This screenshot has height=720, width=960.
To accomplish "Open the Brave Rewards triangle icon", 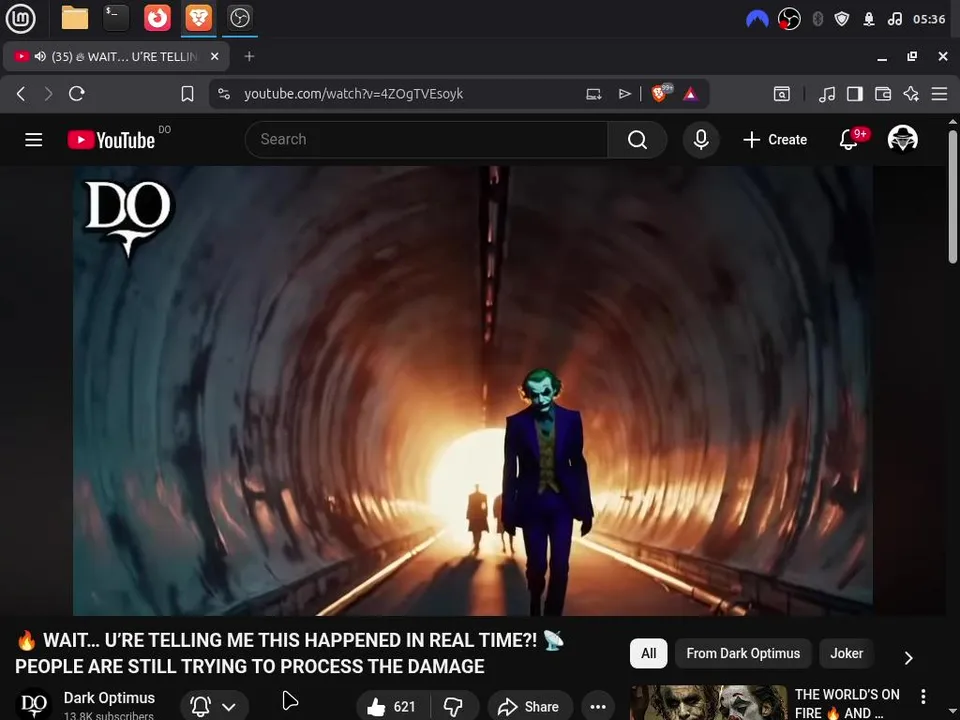I will [x=691, y=94].
